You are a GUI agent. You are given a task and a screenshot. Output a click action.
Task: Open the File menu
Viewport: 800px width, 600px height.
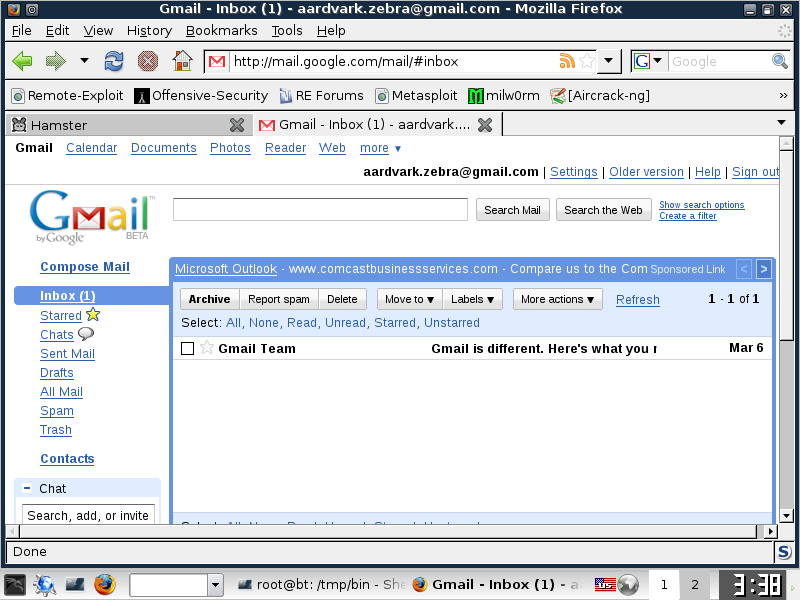(21, 31)
